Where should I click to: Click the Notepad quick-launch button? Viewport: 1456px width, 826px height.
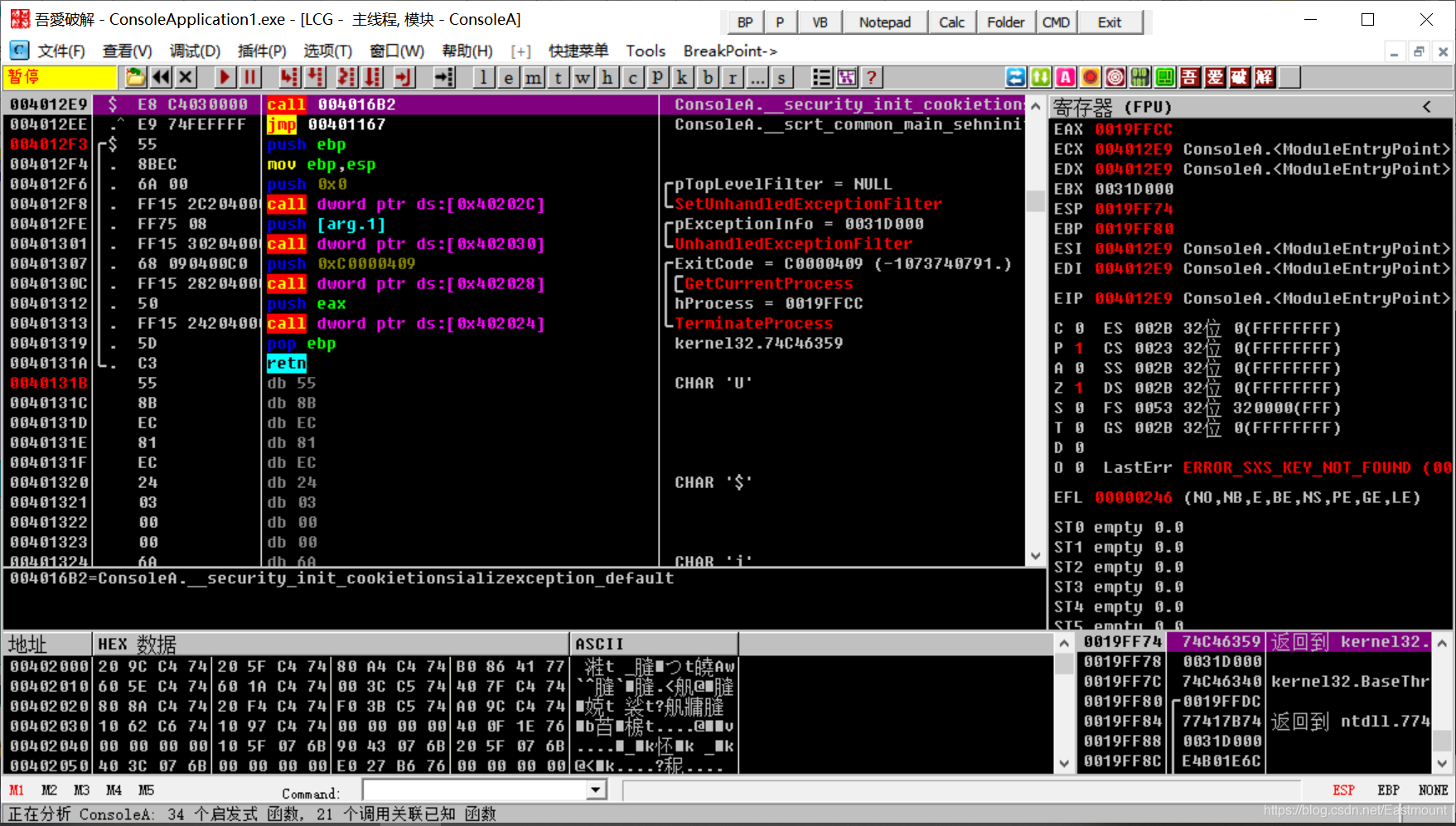(884, 22)
